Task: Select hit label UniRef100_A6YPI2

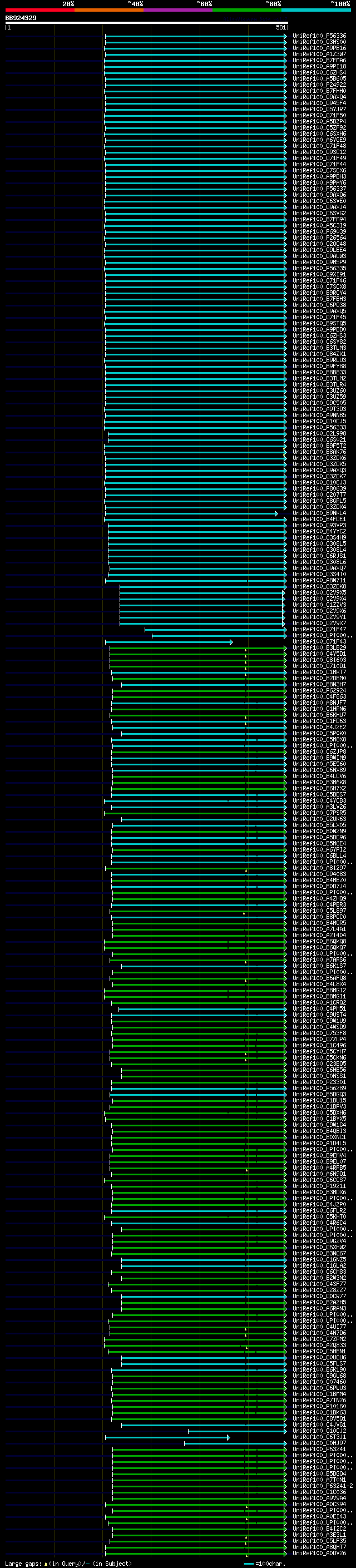Action: click(x=319, y=850)
